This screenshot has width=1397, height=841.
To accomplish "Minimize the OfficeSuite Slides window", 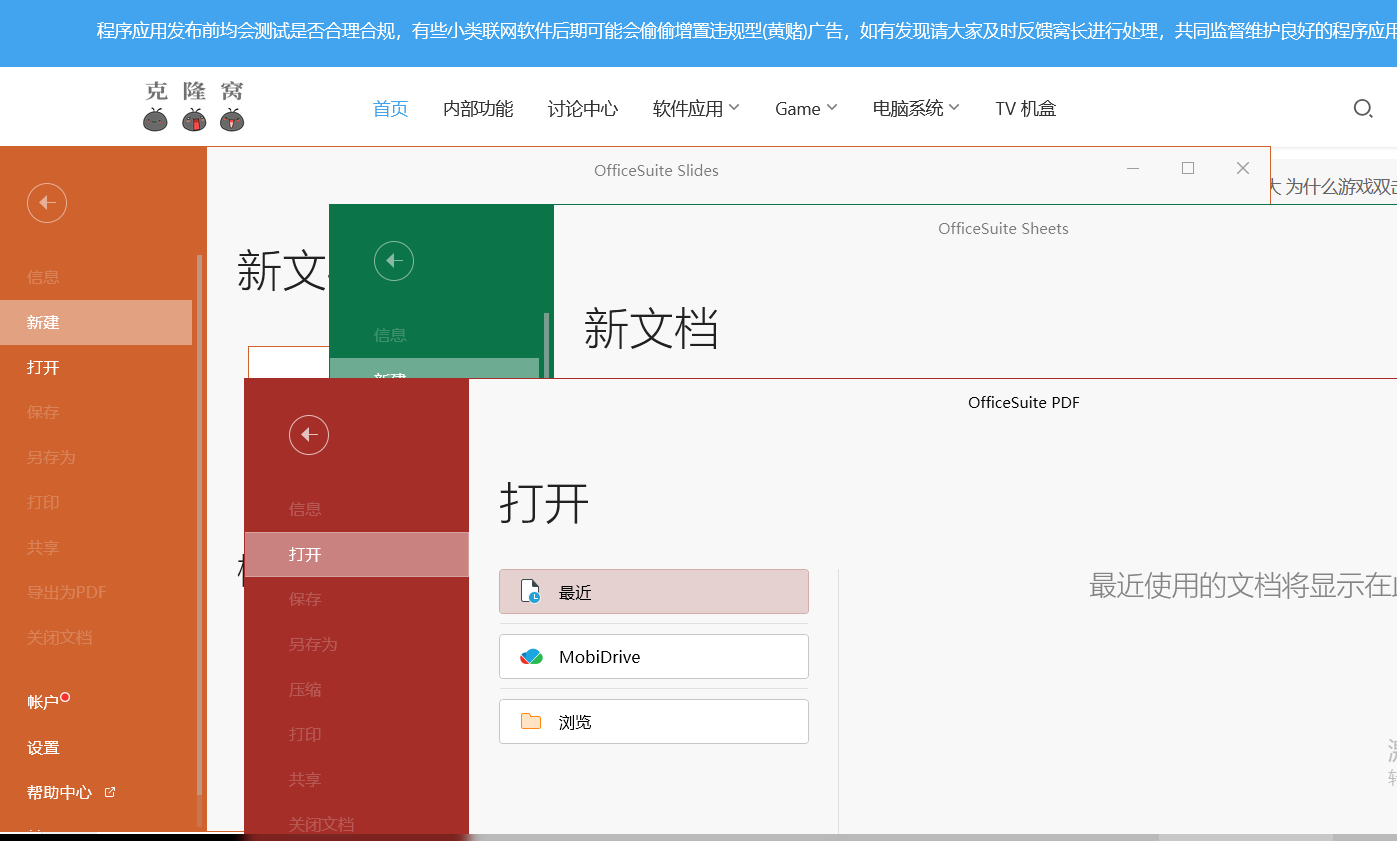I will click(x=1133, y=169).
